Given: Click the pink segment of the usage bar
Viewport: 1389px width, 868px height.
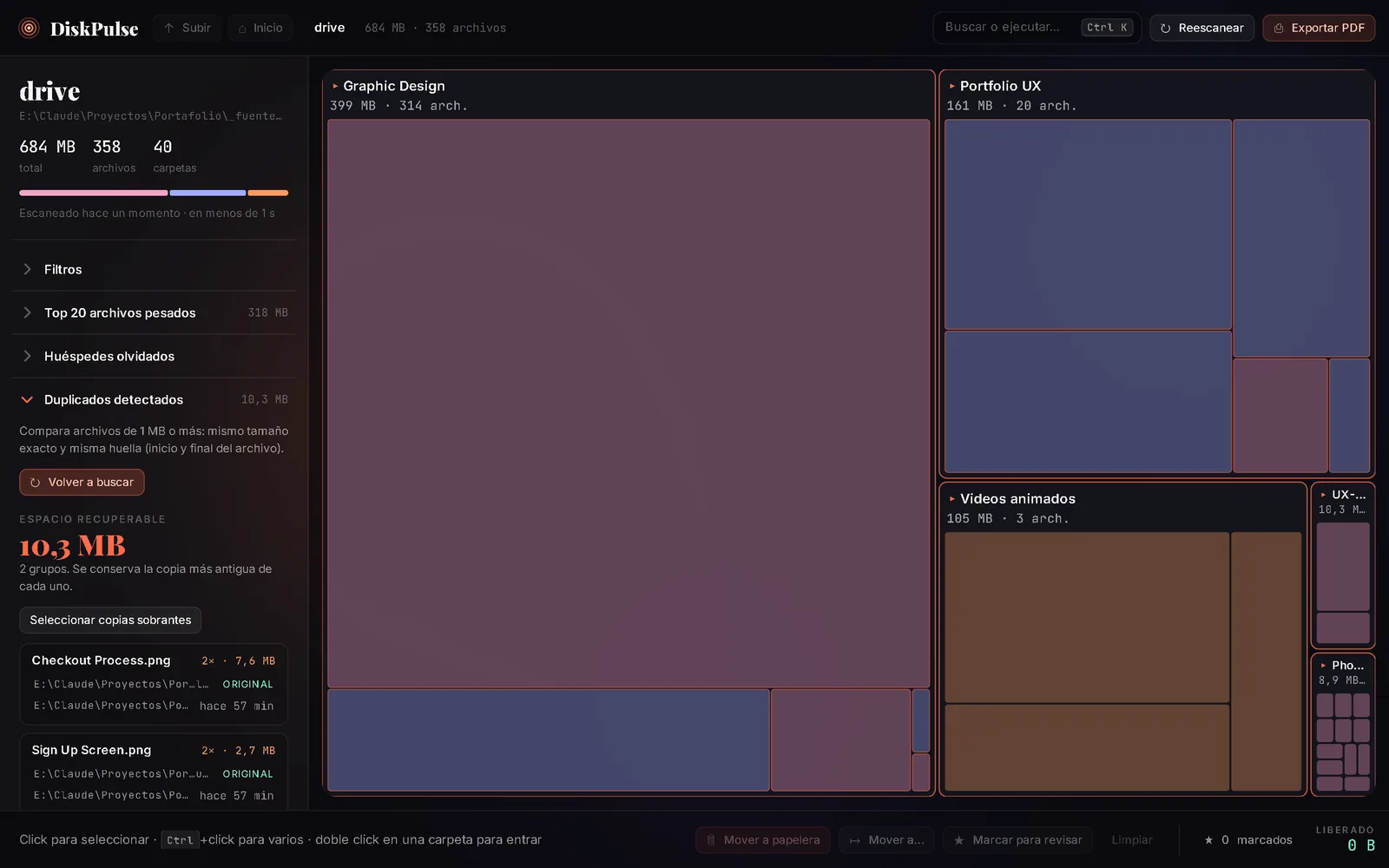Looking at the screenshot, I should pyautogui.click(x=94, y=193).
